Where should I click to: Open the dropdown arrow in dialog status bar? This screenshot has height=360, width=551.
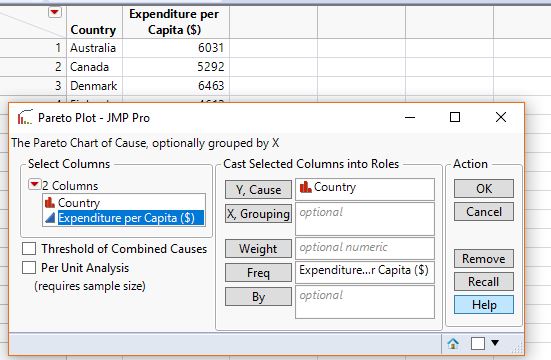pyautogui.click(x=495, y=342)
